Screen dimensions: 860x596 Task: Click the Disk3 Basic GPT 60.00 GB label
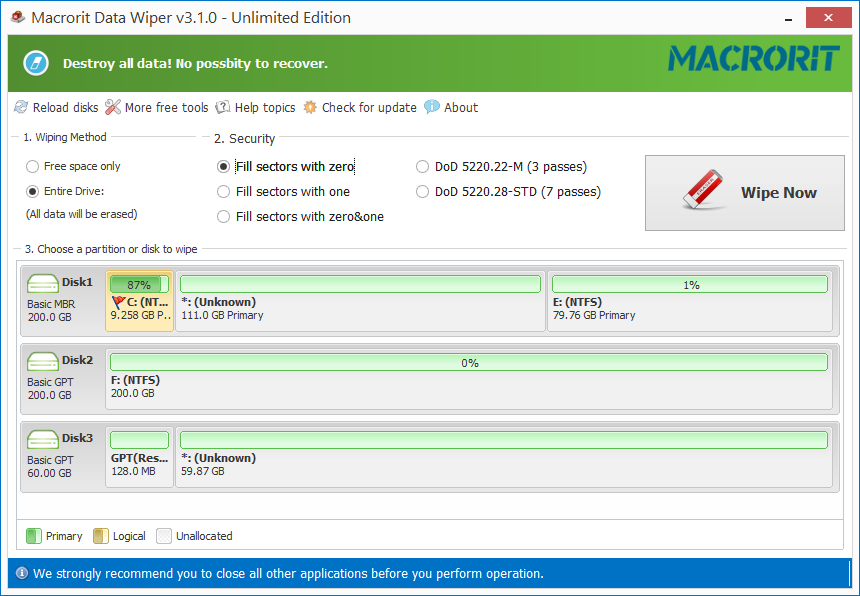(x=60, y=455)
